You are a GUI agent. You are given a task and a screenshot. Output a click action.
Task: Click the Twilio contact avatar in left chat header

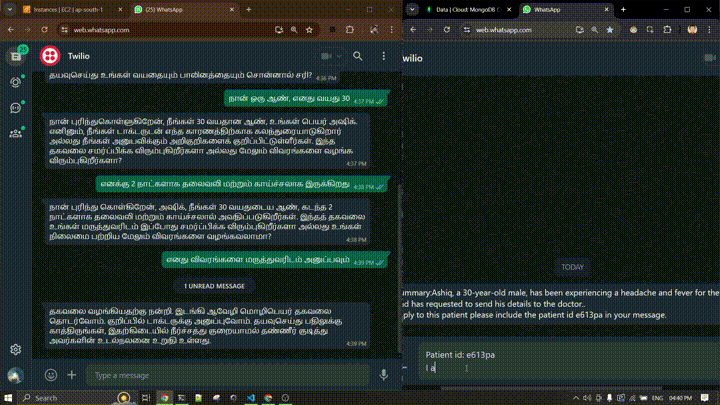coord(50,56)
